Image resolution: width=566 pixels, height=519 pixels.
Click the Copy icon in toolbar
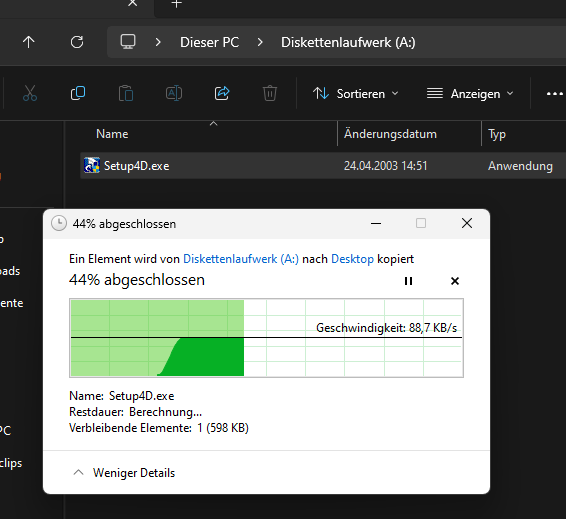point(78,93)
